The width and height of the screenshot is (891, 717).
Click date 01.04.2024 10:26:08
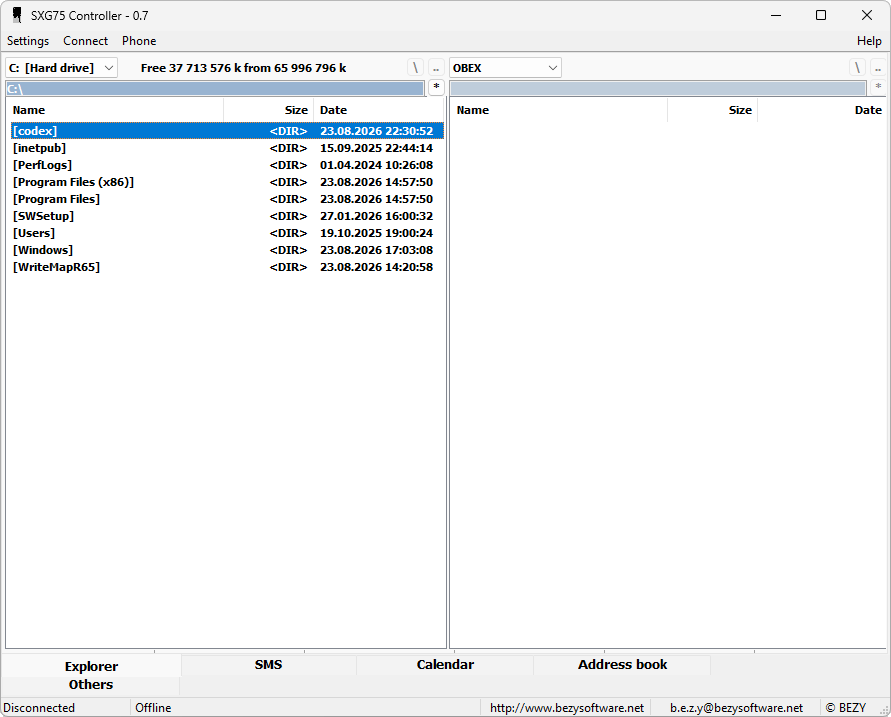(x=376, y=165)
